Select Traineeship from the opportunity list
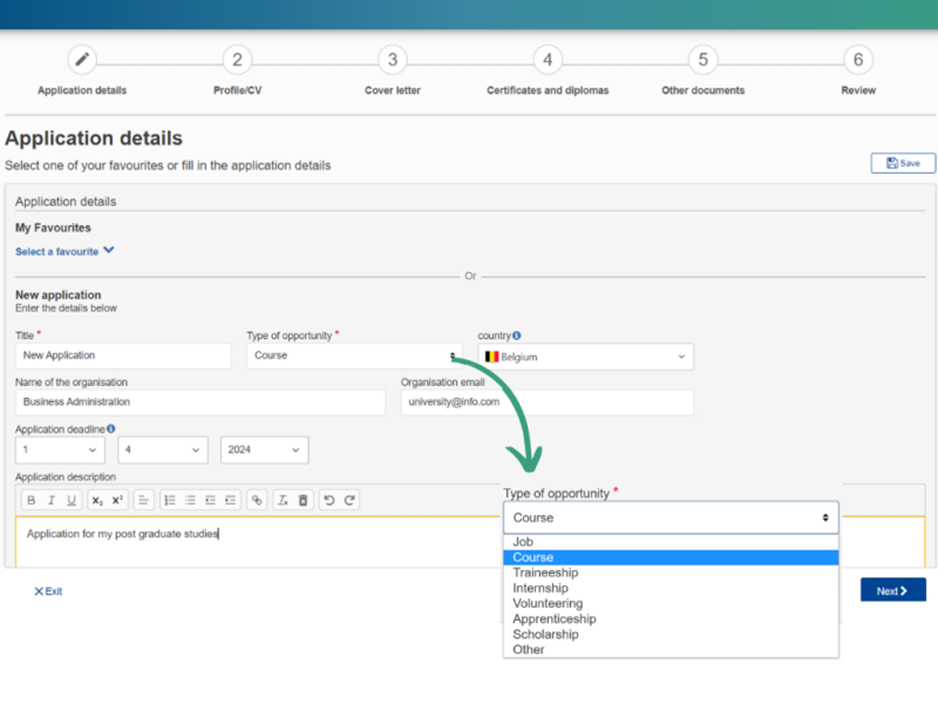This screenshot has width=938, height=704. point(671,572)
